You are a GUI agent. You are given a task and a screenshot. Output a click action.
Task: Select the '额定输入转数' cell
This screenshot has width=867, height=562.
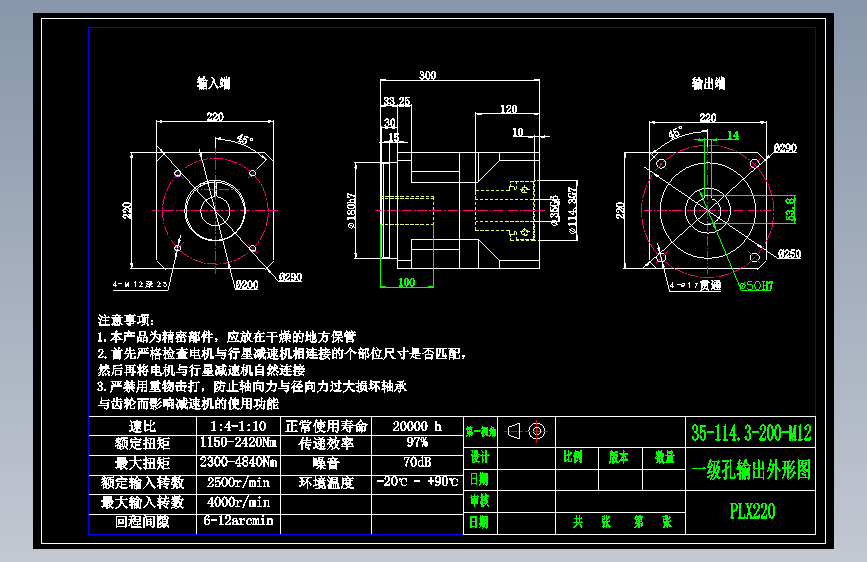tap(143, 483)
